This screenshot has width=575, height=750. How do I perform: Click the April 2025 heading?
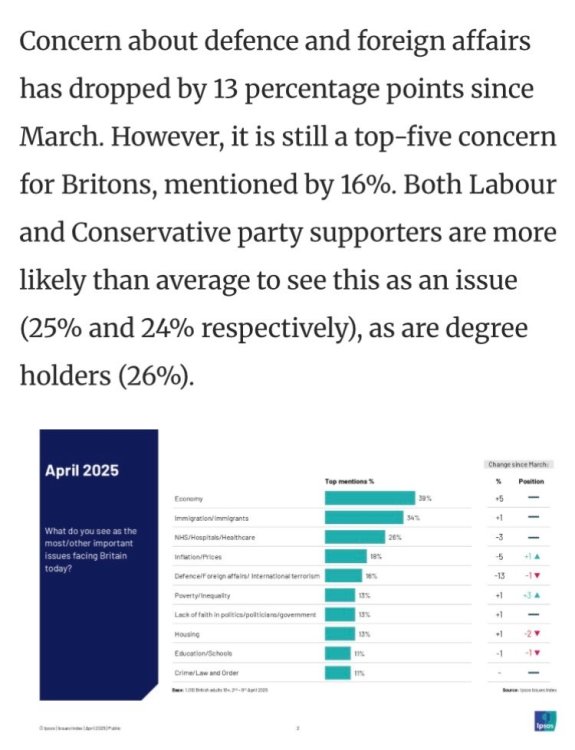[x=82, y=471]
